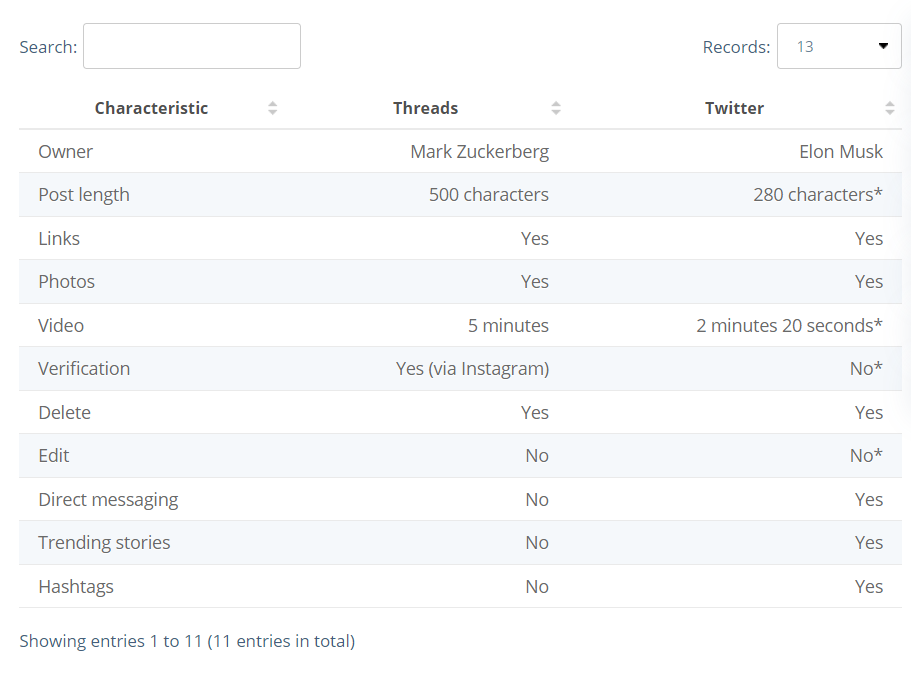Click the Characteristic column sort arrows
911x684 pixels.
272,108
